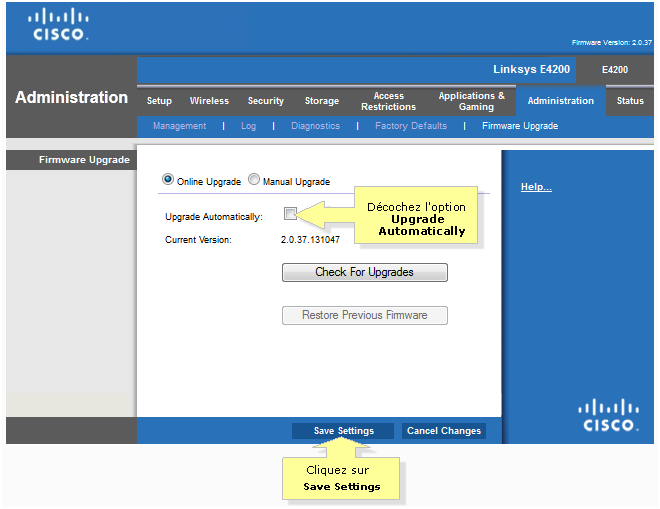Viewport: 660px width, 509px height.
Task: Select the Online Upgrade radio button
Action: tap(168, 181)
